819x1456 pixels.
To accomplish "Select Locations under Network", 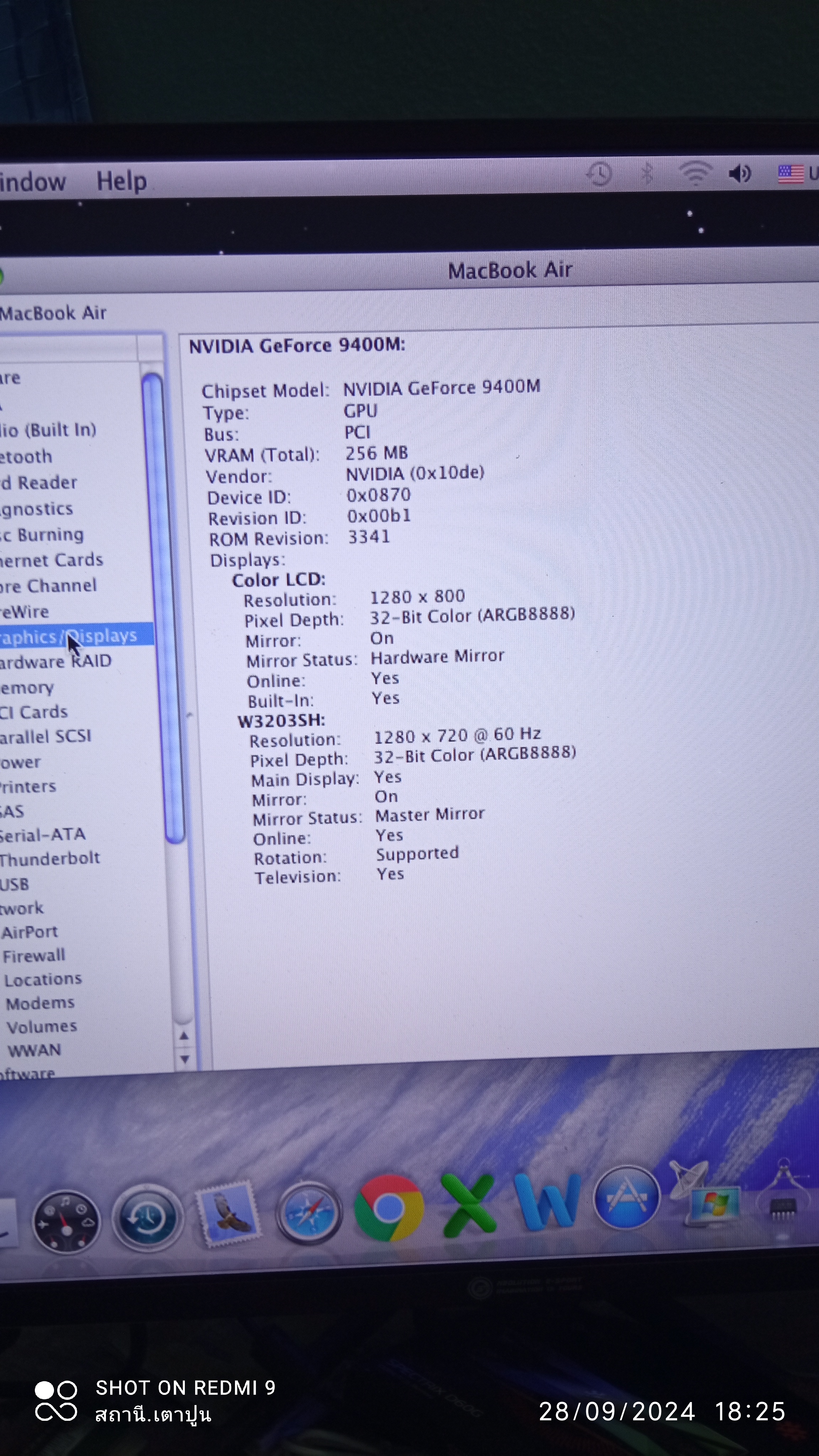I will 43,980.
